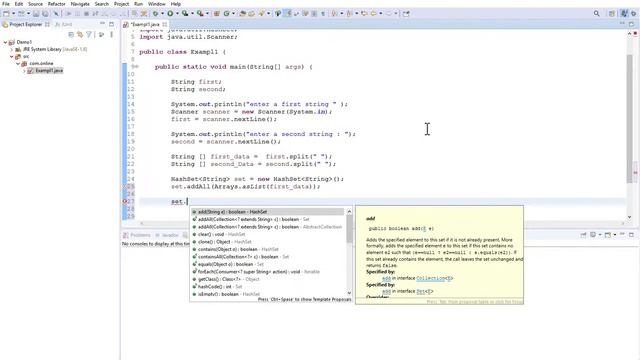Open the Collection<E> link in Javadoc popup
This screenshot has width=640, height=360.
pyautogui.click(x=434, y=278)
